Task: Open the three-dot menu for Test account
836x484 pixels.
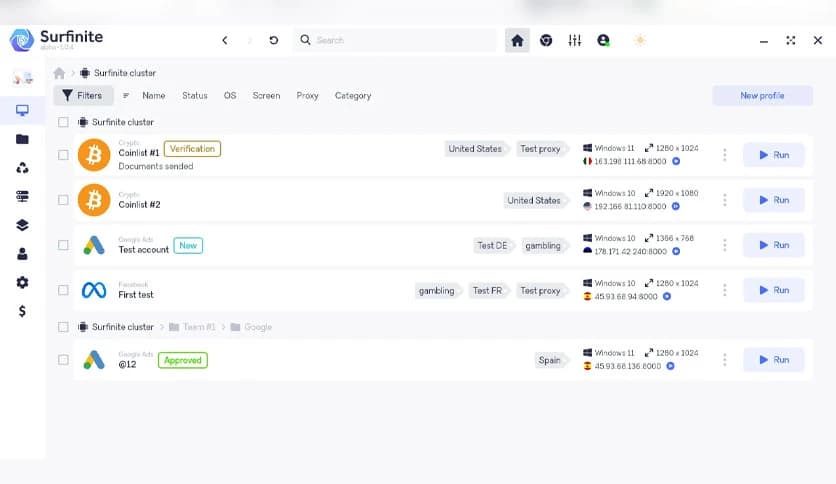Action: (x=724, y=245)
